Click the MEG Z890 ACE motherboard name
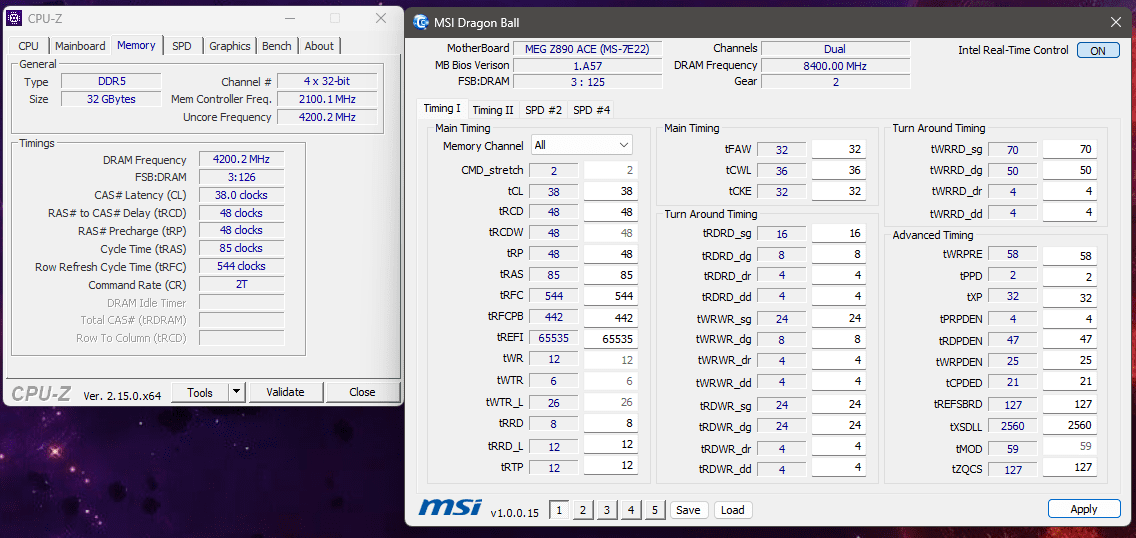 587,49
